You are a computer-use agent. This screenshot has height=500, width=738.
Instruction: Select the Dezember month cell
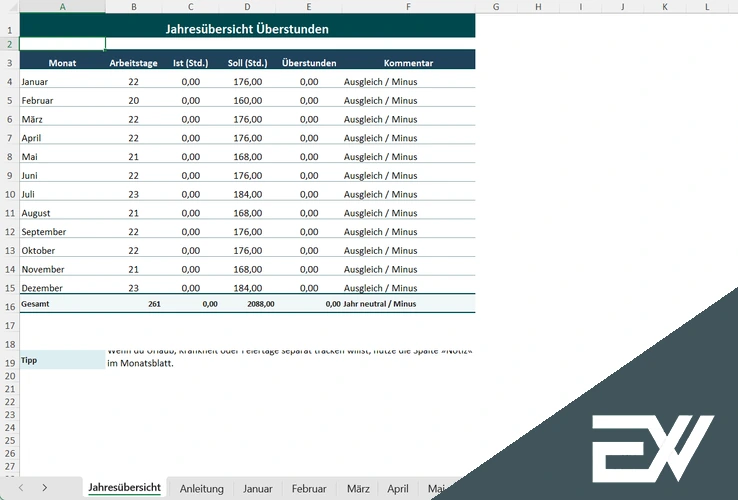(x=63, y=287)
